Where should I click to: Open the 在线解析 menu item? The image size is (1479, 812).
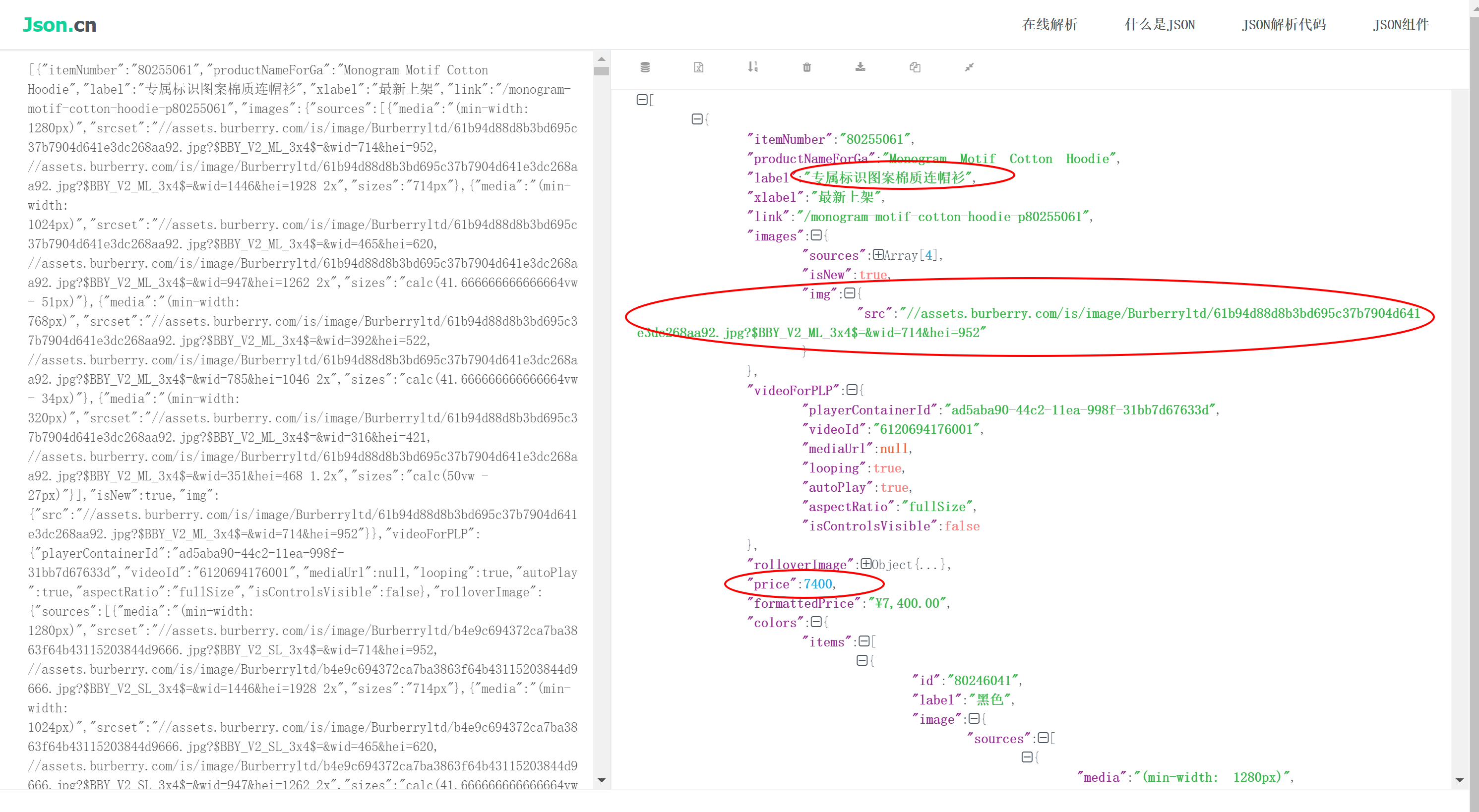click(x=1049, y=25)
